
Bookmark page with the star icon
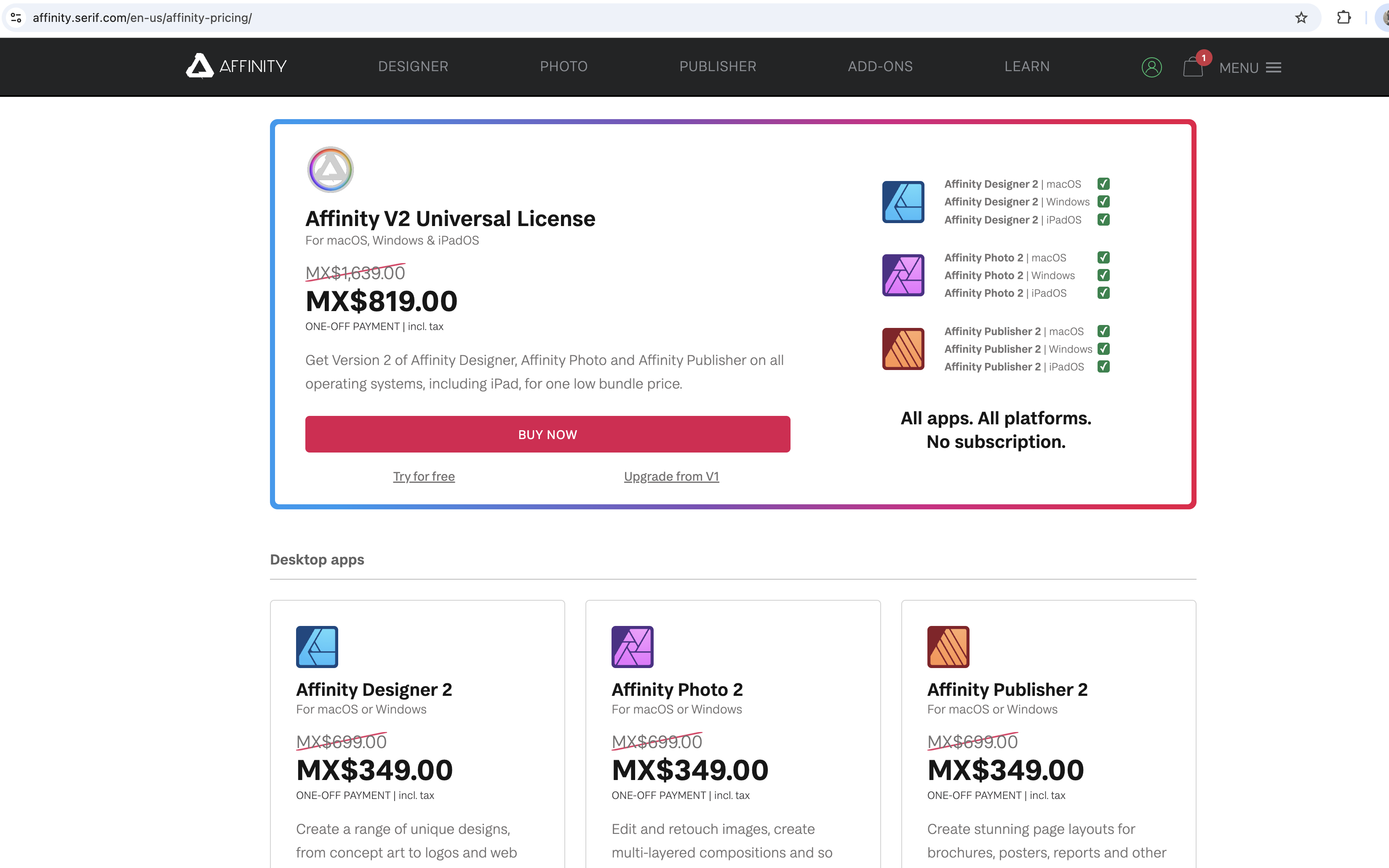[1301, 18]
